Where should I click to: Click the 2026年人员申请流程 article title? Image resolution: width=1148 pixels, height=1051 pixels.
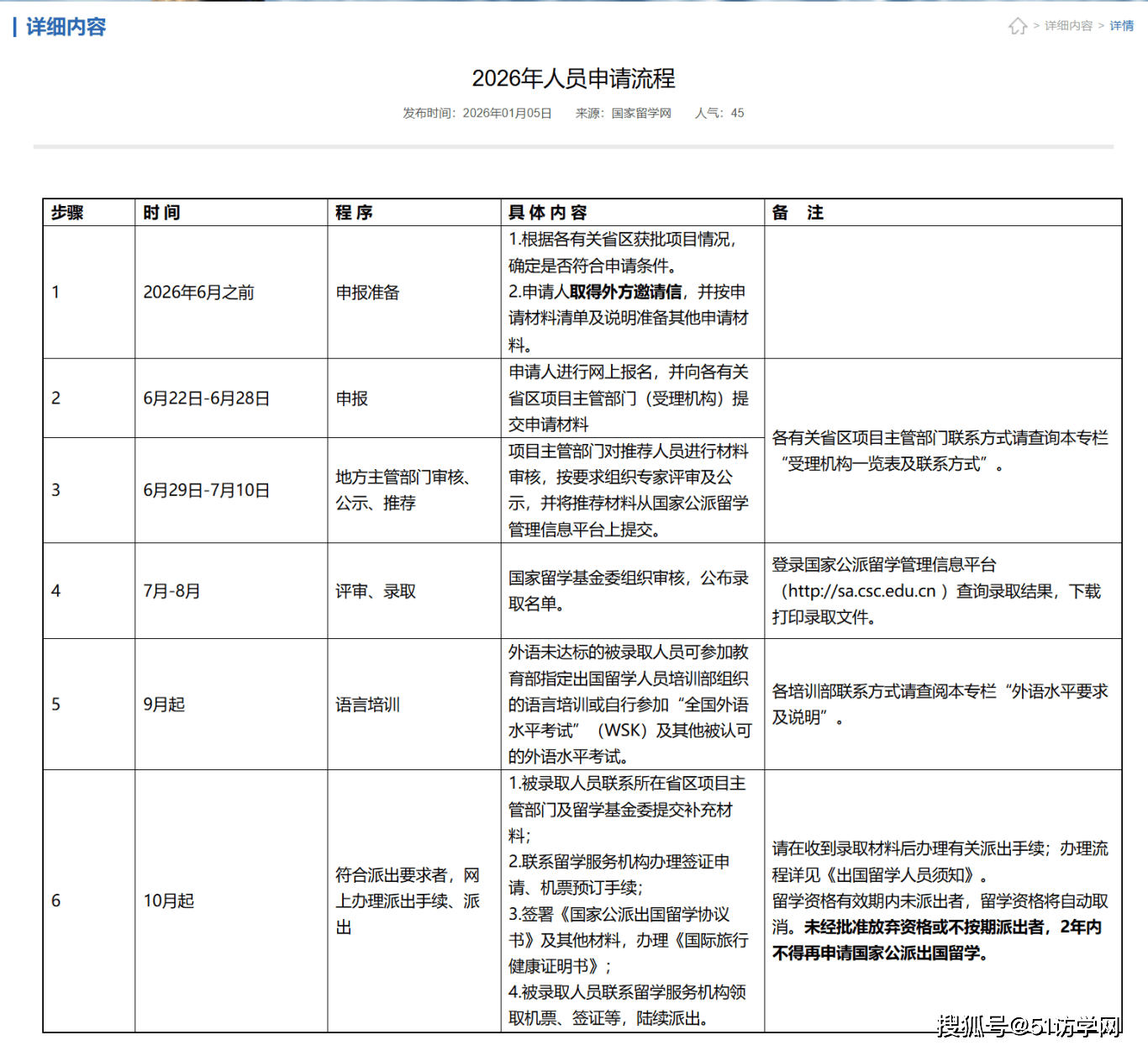tap(573, 78)
